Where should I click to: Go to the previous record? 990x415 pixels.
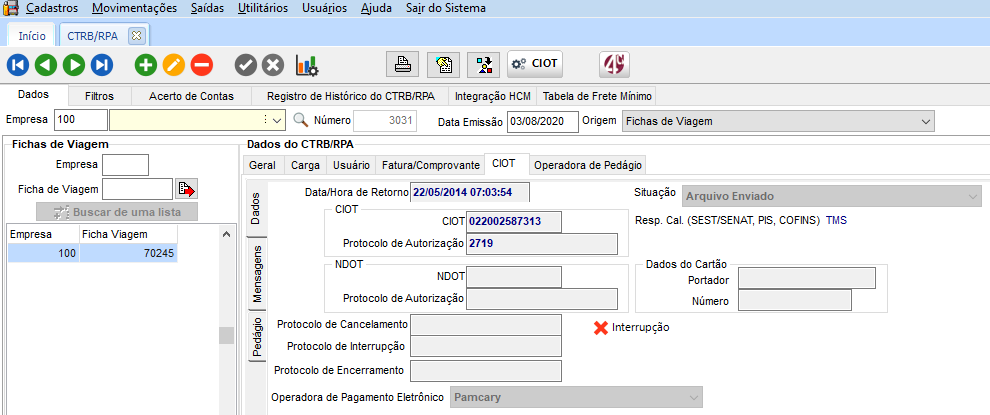point(46,65)
